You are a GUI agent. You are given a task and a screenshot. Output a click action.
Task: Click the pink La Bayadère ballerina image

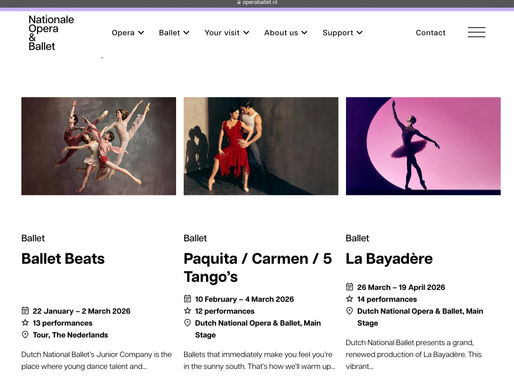(423, 146)
